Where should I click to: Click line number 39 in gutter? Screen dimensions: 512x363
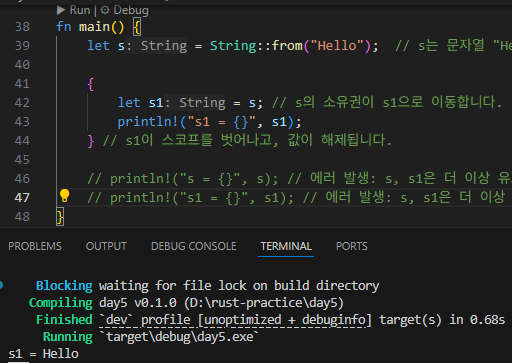(x=22, y=46)
